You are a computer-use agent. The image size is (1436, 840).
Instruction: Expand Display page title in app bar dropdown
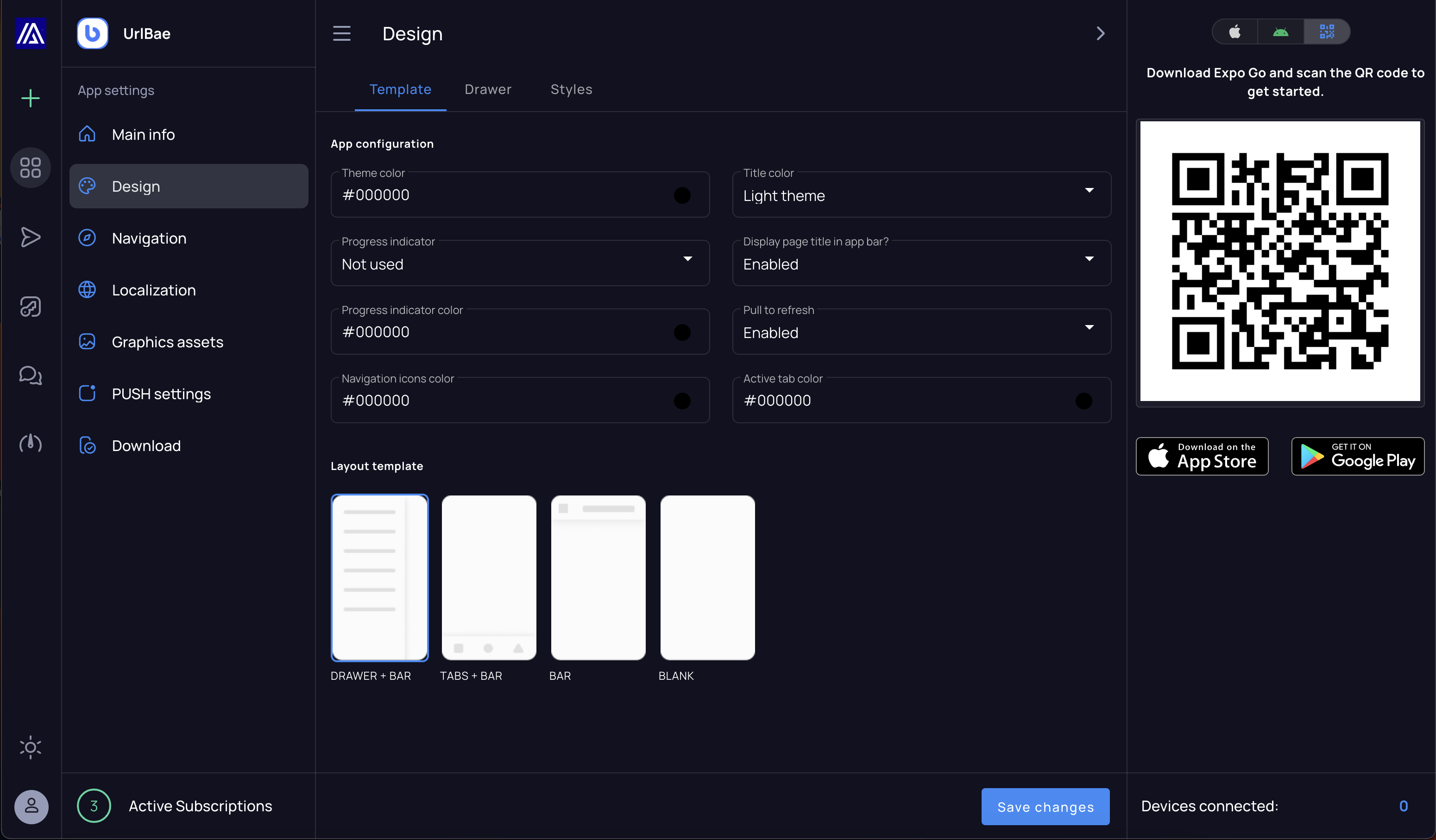(x=921, y=263)
